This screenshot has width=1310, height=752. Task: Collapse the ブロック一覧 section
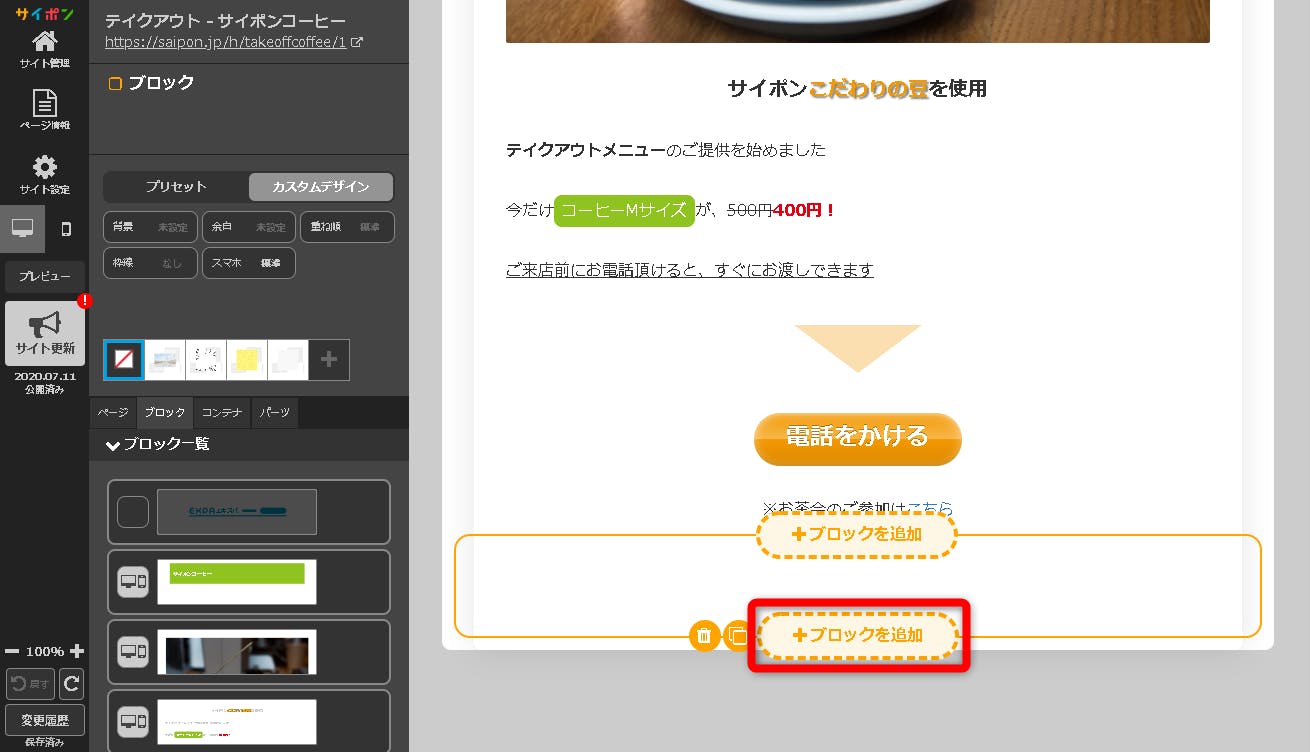point(113,444)
